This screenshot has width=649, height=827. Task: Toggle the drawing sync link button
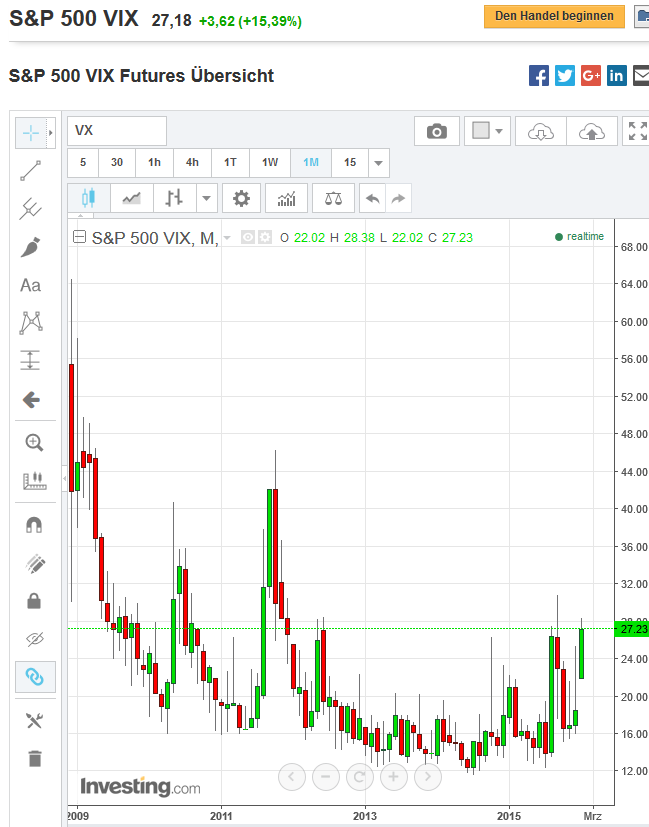click(35, 677)
